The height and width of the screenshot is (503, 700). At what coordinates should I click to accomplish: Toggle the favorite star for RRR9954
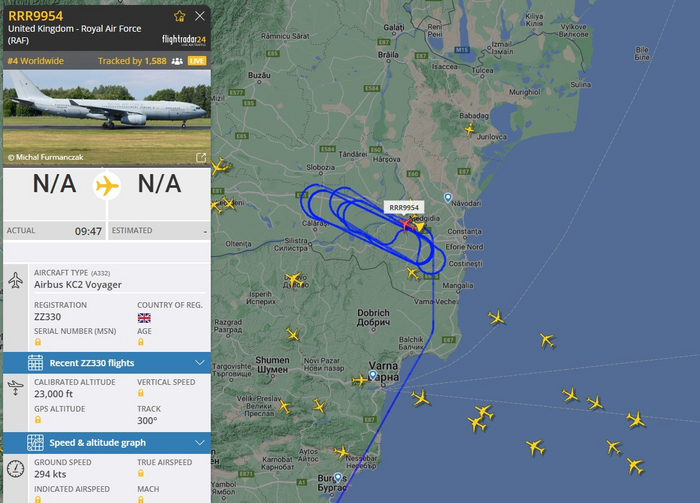[x=179, y=17]
